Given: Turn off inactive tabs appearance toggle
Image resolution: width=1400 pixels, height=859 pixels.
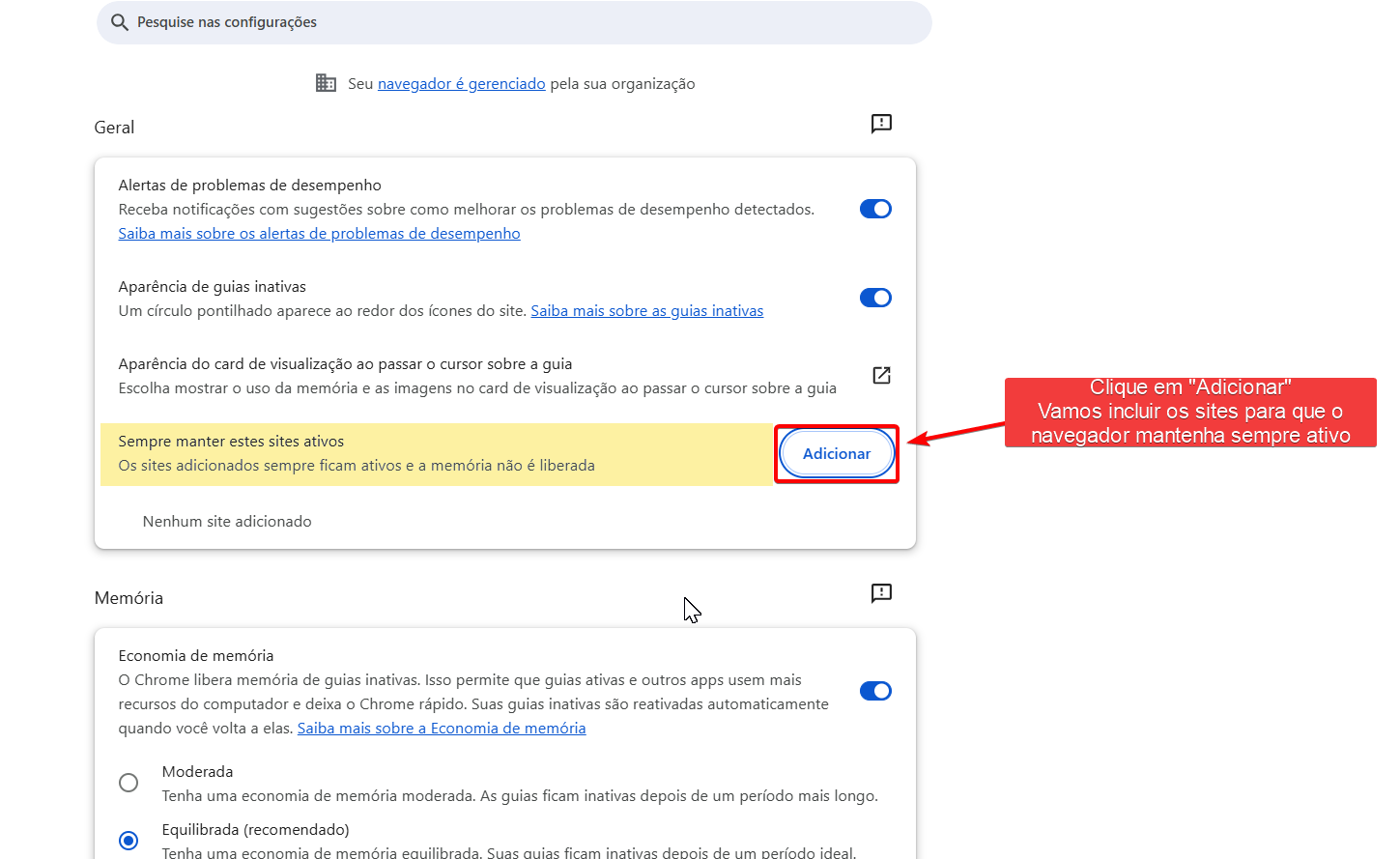Looking at the screenshot, I should [875, 298].
